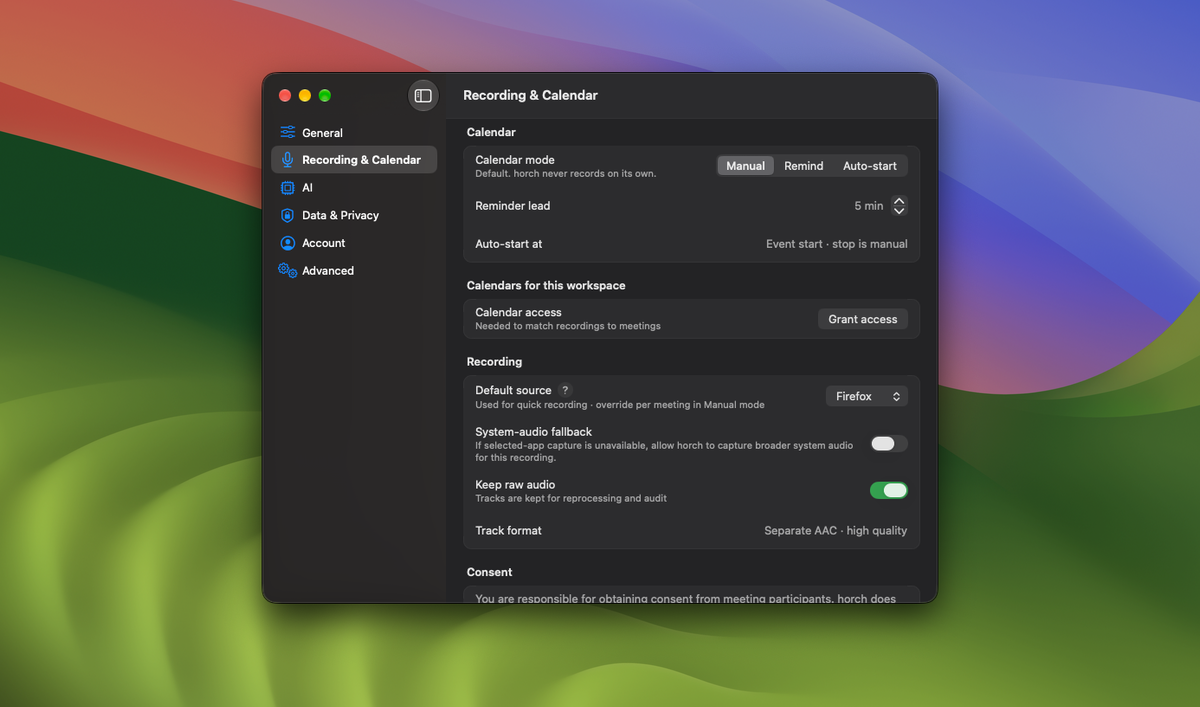Image resolution: width=1200 pixels, height=707 pixels.
Task: Open help for Default source question mark
Action: coord(565,391)
